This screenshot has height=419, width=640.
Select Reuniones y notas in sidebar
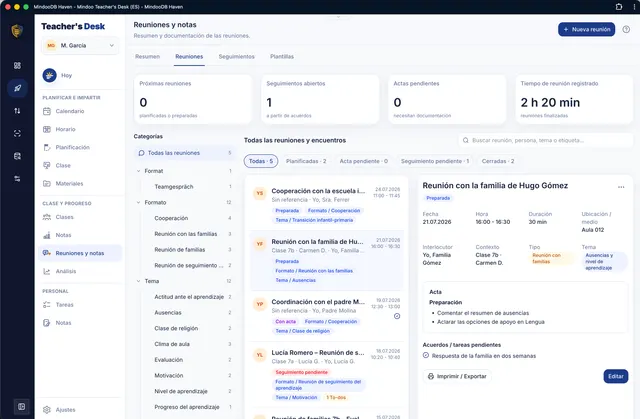pos(80,253)
